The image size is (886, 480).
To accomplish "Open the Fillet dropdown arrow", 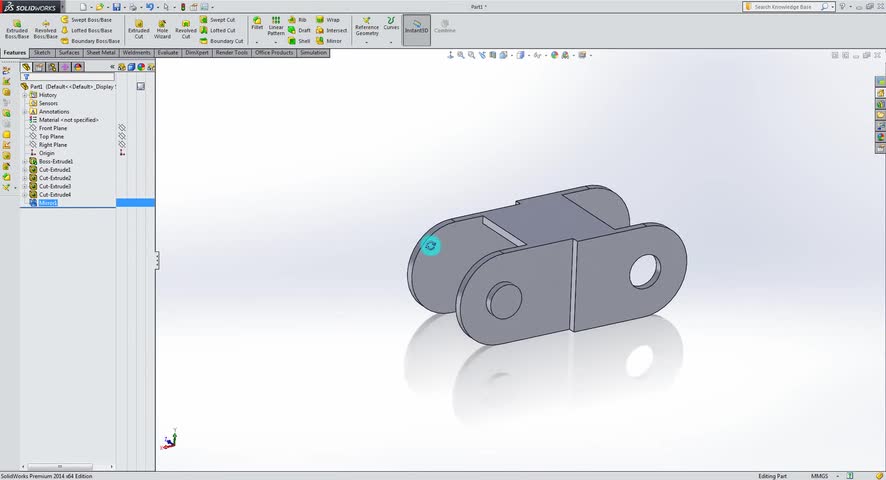I will click(257, 42).
